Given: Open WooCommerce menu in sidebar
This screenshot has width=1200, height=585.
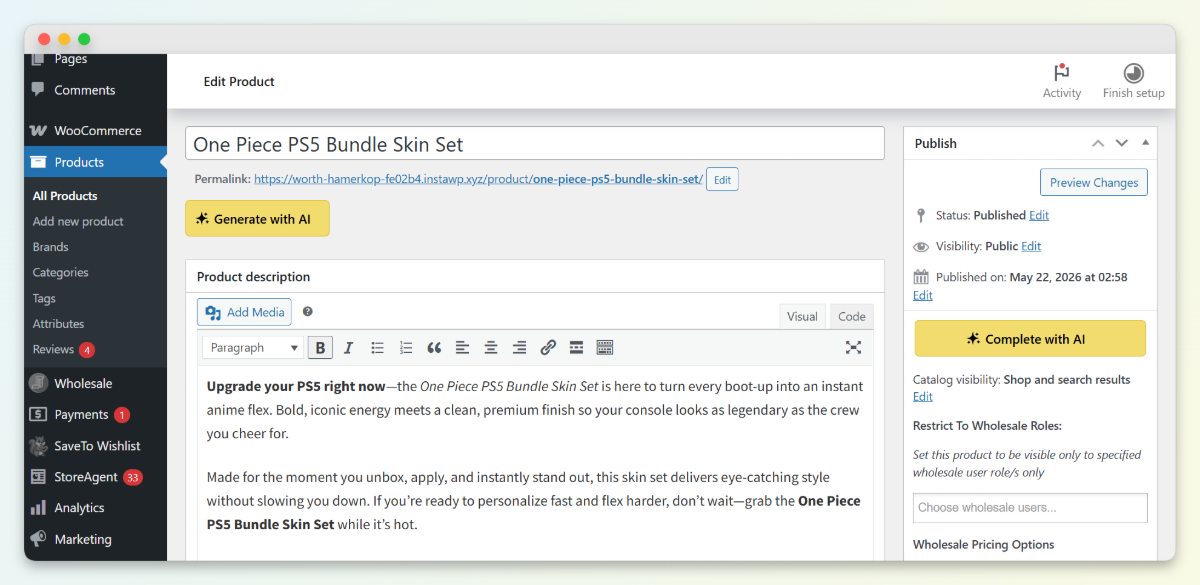Looking at the screenshot, I should click(x=96, y=130).
